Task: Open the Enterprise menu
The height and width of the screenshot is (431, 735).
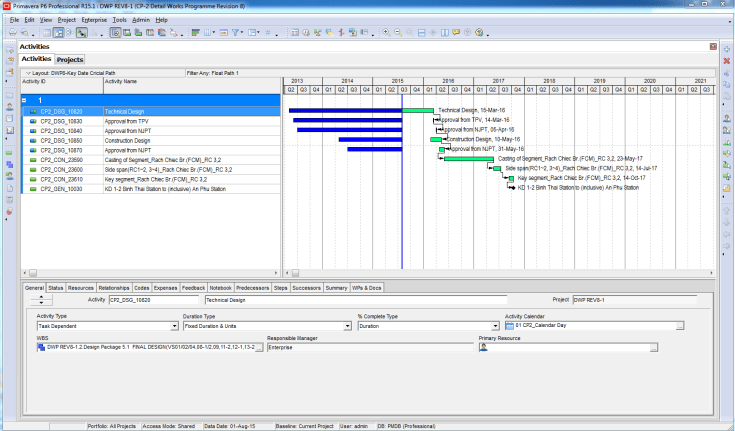Action: (x=94, y=19)
